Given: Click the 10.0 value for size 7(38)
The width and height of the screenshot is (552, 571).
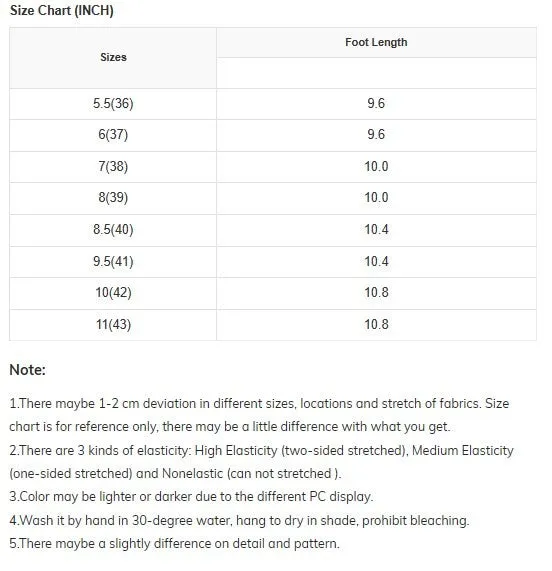Looking at the screenshot, I should pos(376,167).
